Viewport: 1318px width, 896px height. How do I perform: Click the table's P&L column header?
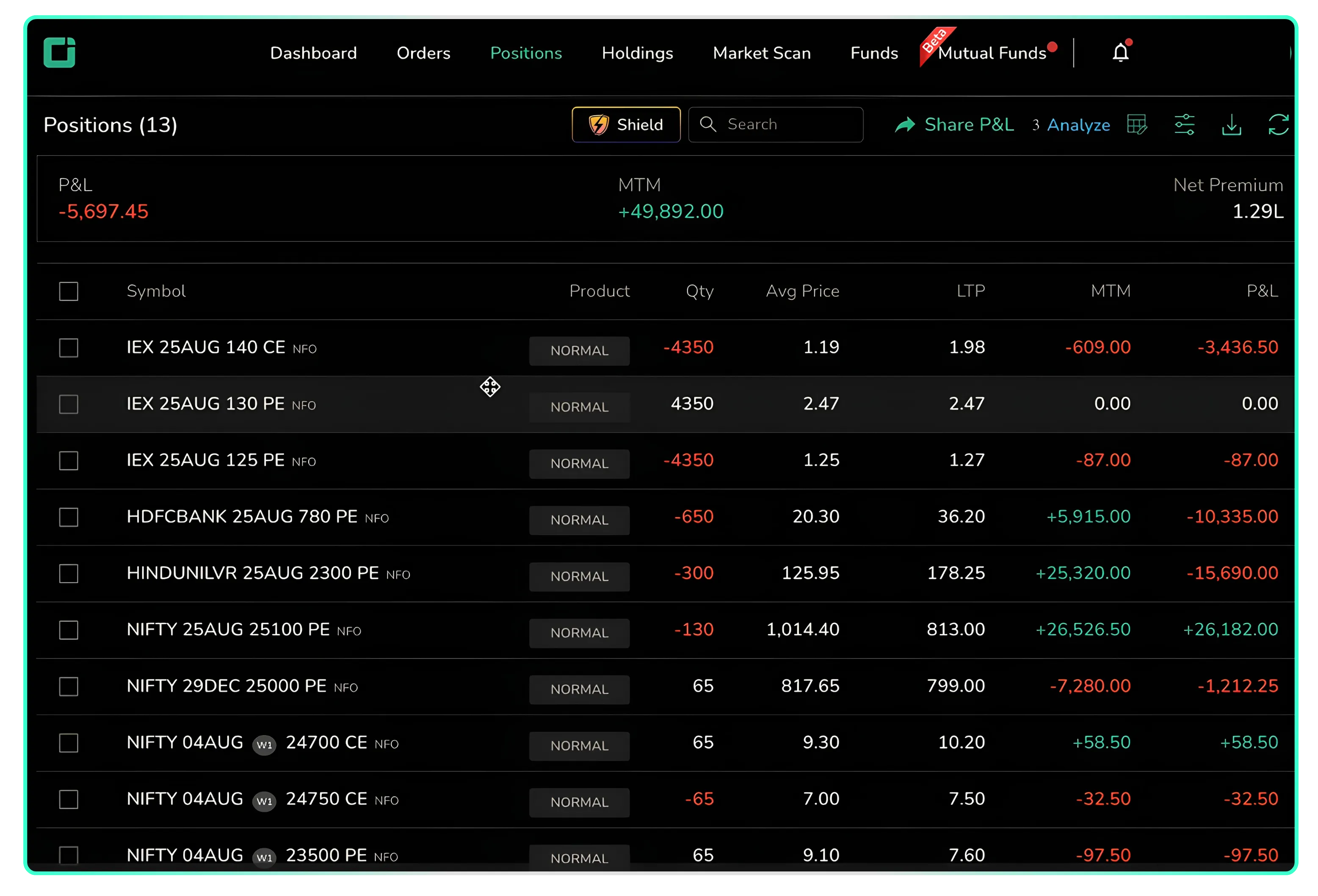pyautogui.click(x=1262, y=291)
